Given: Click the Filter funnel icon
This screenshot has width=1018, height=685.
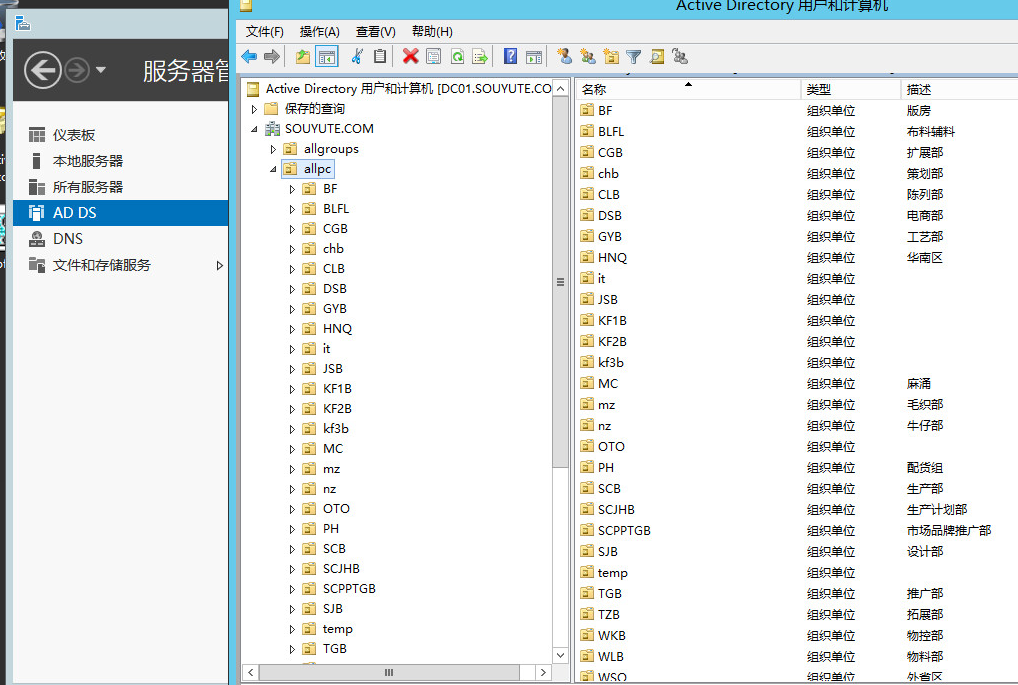Looking at the screenshot, I should [x=634, y=56].
